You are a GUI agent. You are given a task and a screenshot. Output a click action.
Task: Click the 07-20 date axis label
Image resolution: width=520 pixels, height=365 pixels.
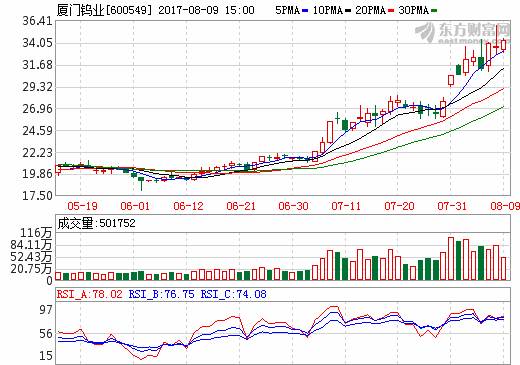tap(399, 206)
